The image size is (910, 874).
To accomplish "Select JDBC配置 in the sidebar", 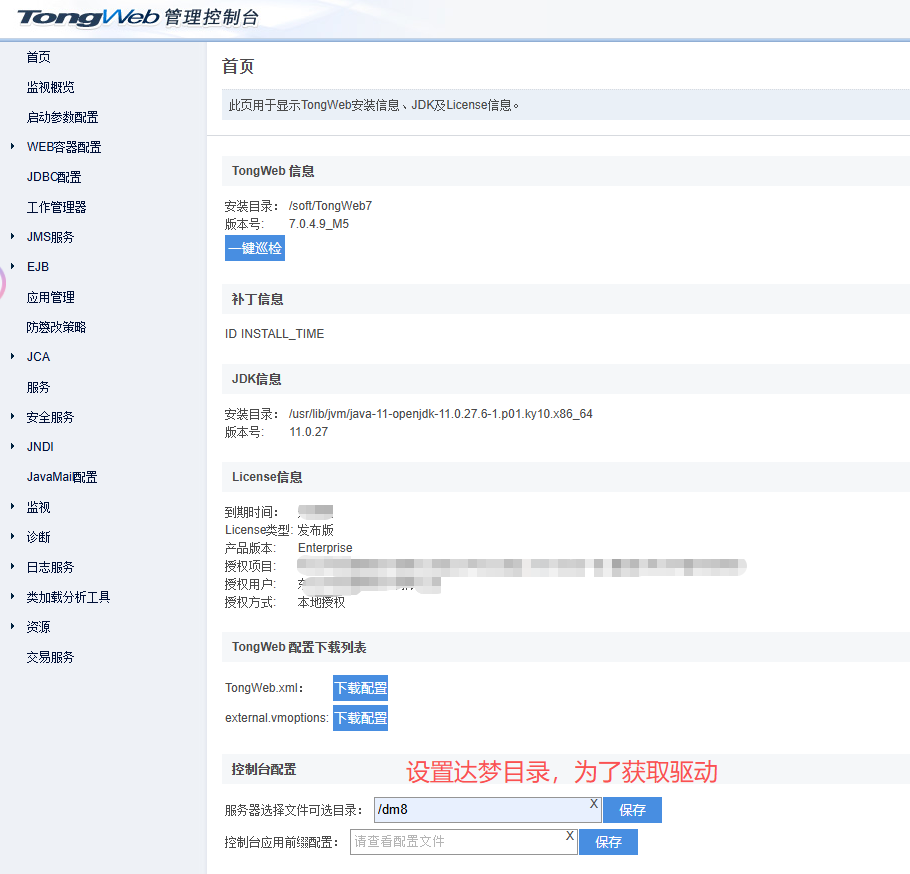I will [53, 177].
